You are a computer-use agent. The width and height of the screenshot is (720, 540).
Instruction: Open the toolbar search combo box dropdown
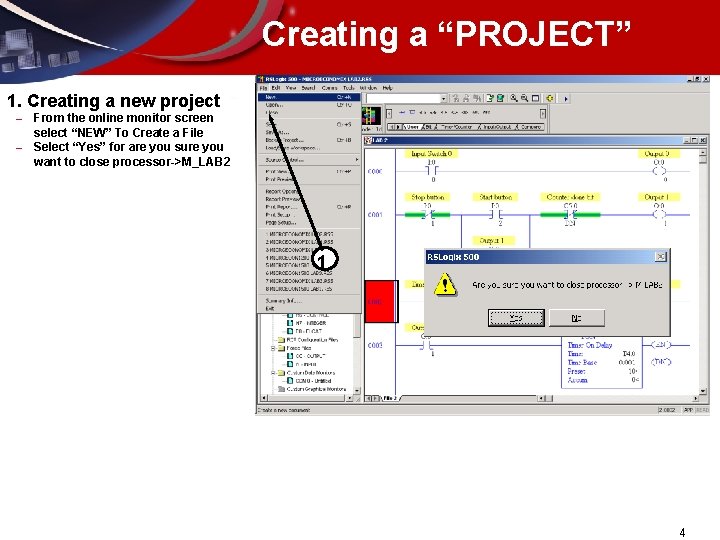tap(444, 98)
